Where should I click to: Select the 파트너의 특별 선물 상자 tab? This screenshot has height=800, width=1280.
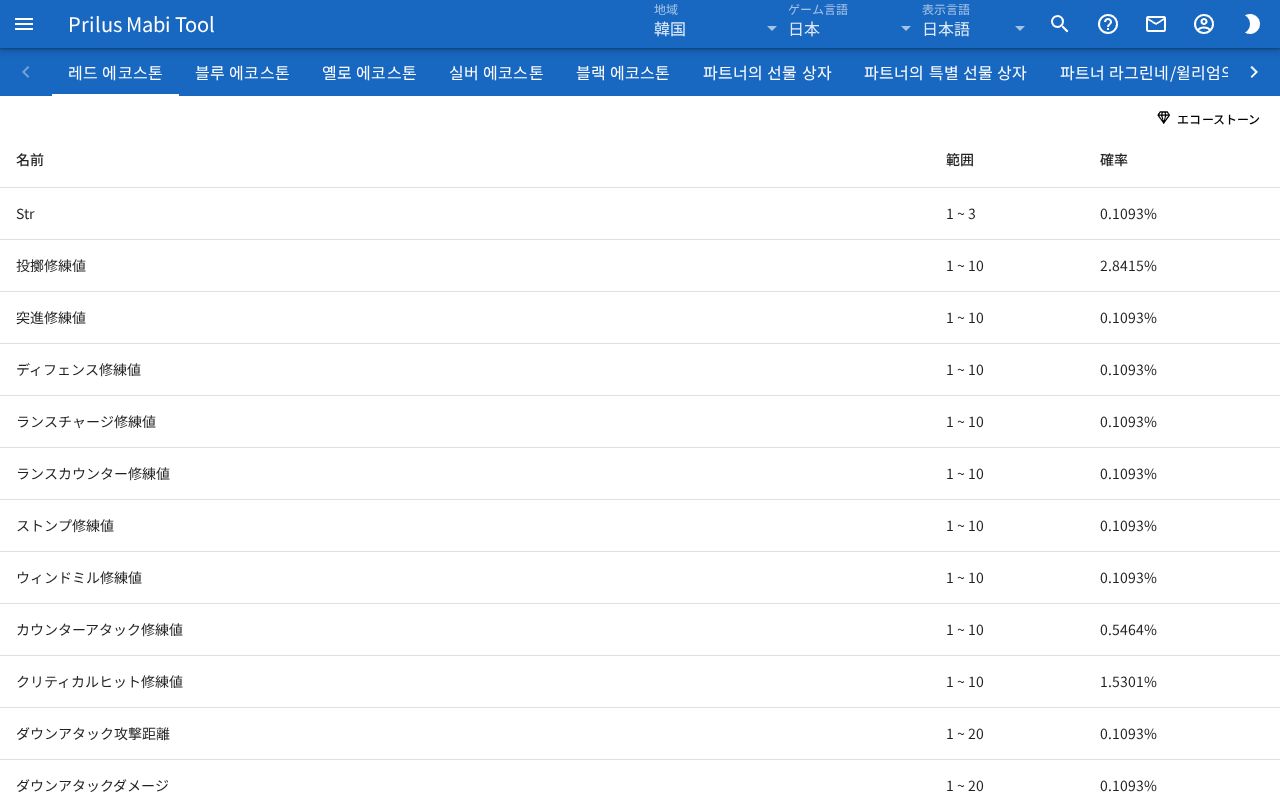[945, 72]
